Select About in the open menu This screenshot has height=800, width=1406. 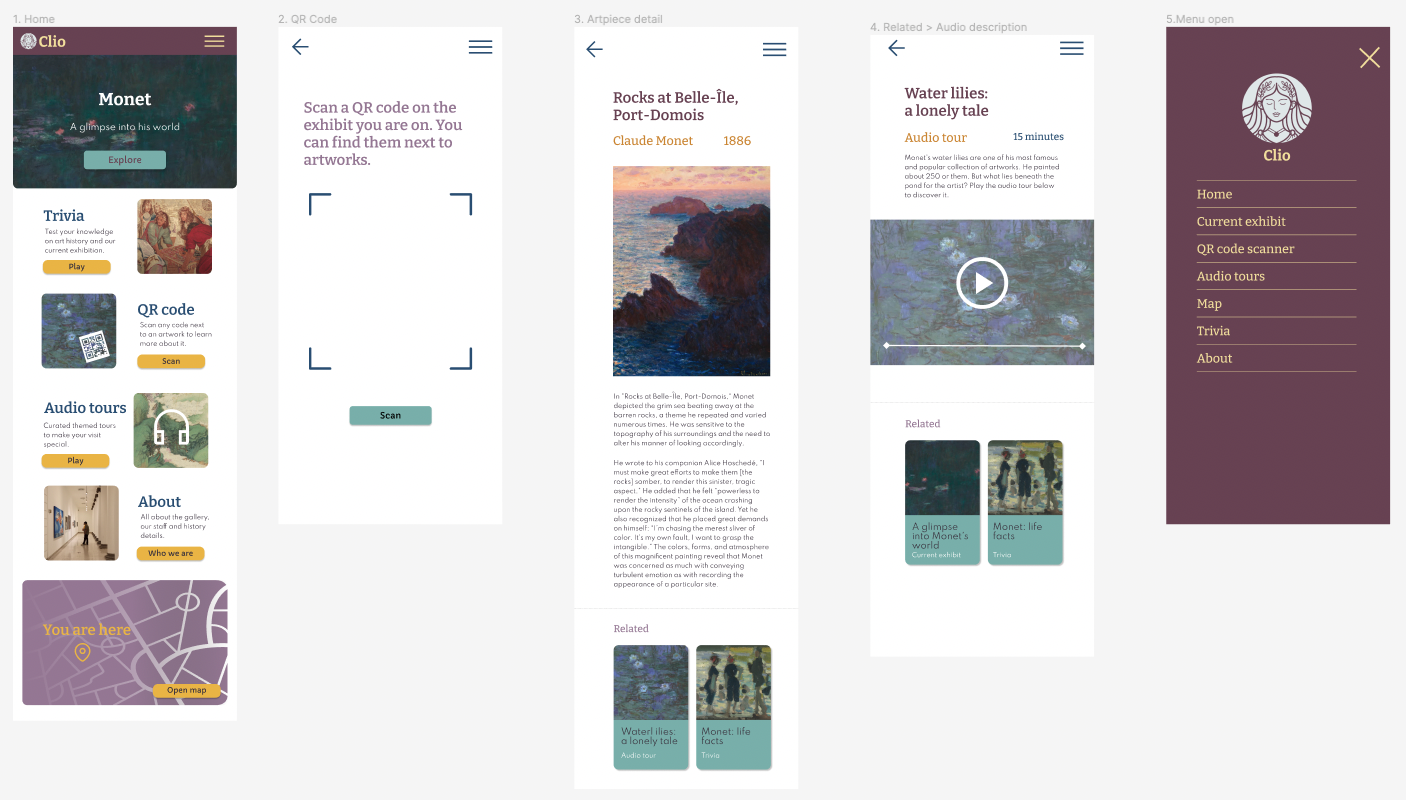1276,358
